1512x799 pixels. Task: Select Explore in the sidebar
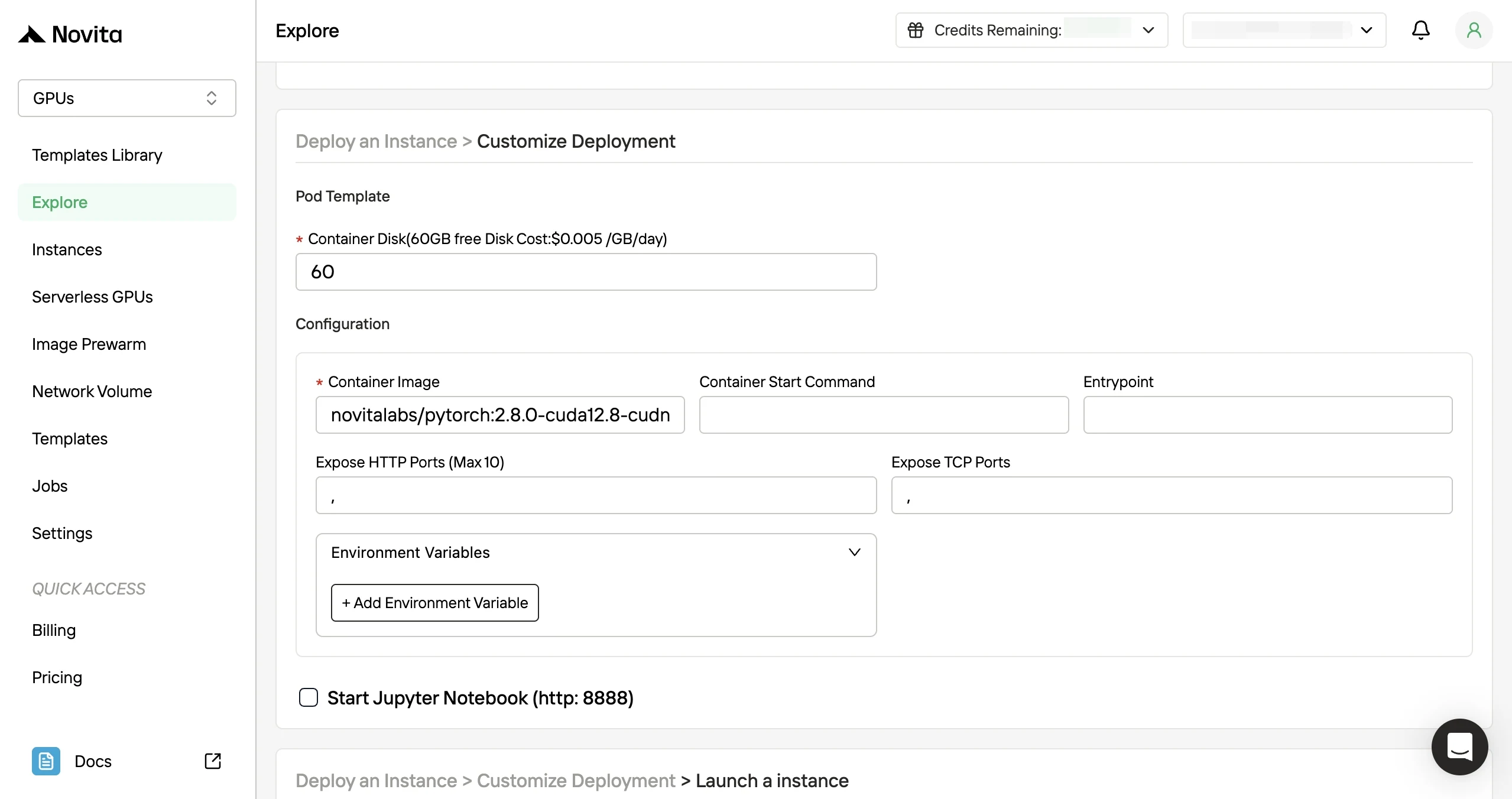pos(127,202)
